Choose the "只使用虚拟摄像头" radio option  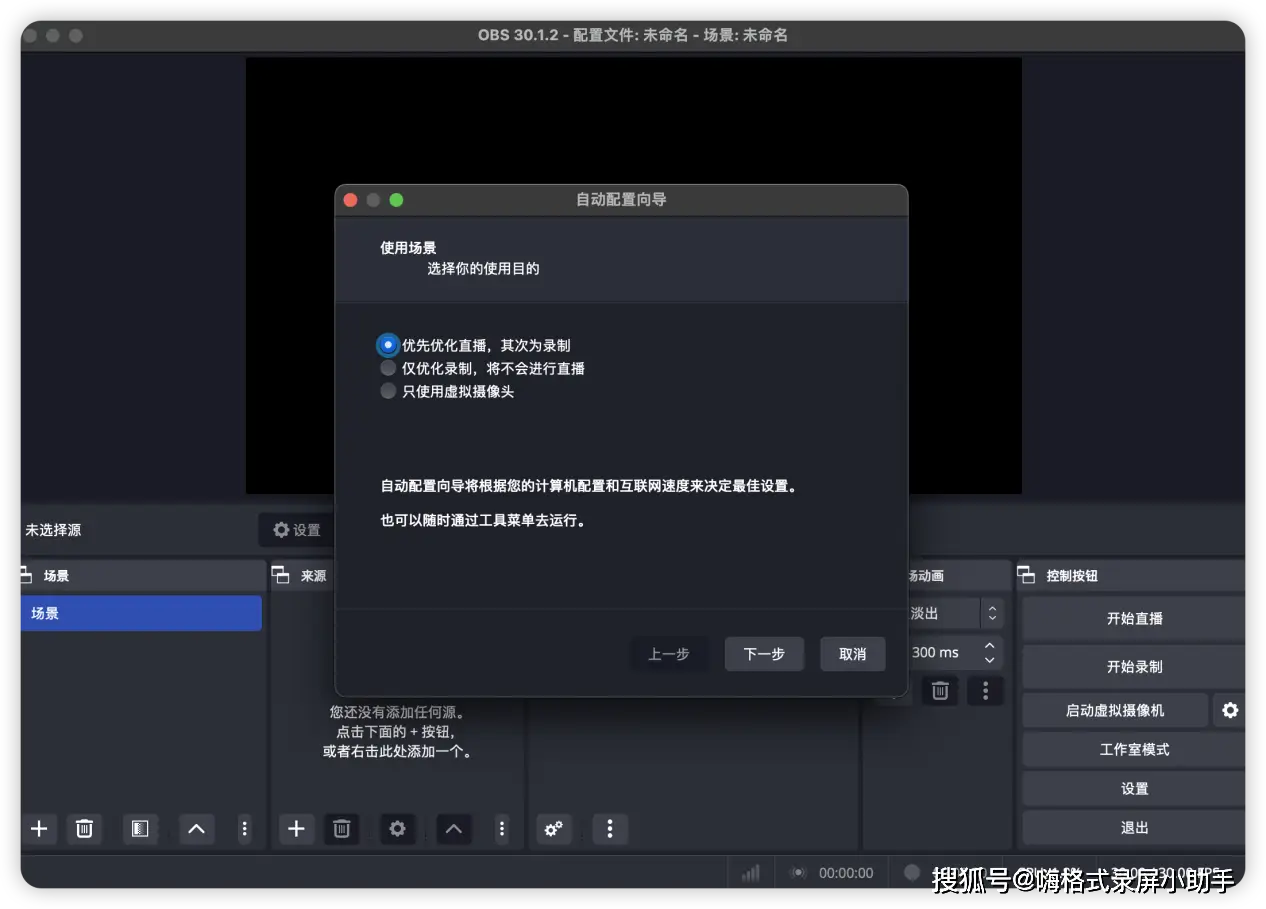388,391
